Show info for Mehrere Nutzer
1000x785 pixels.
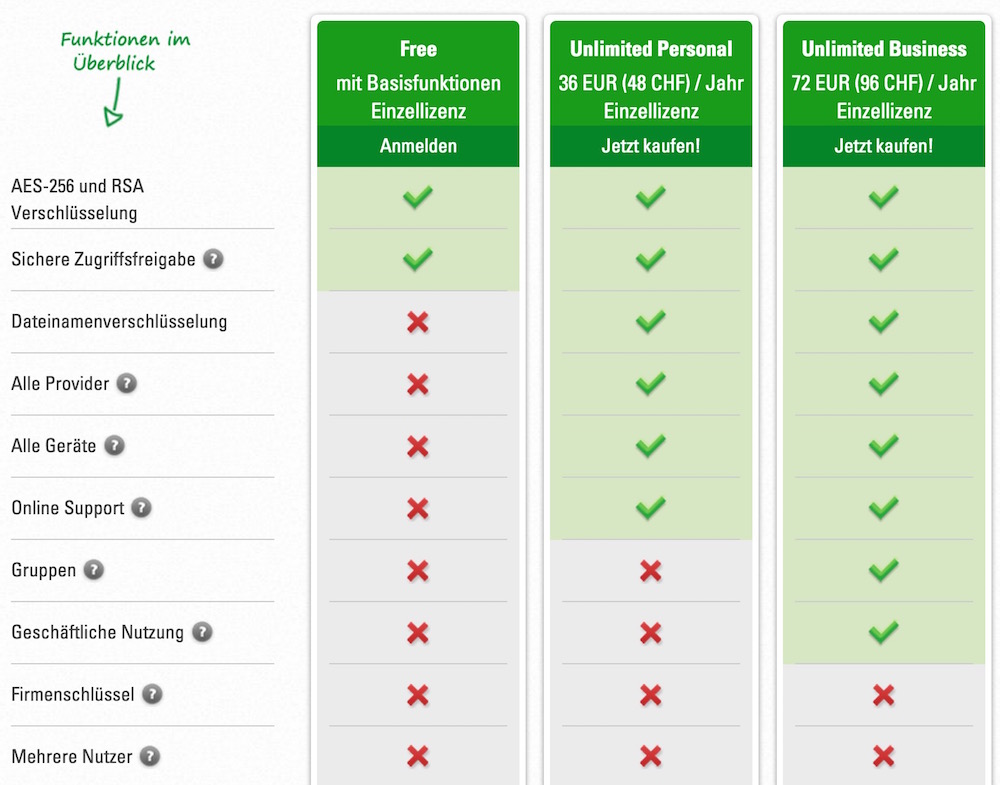(150, 756)
